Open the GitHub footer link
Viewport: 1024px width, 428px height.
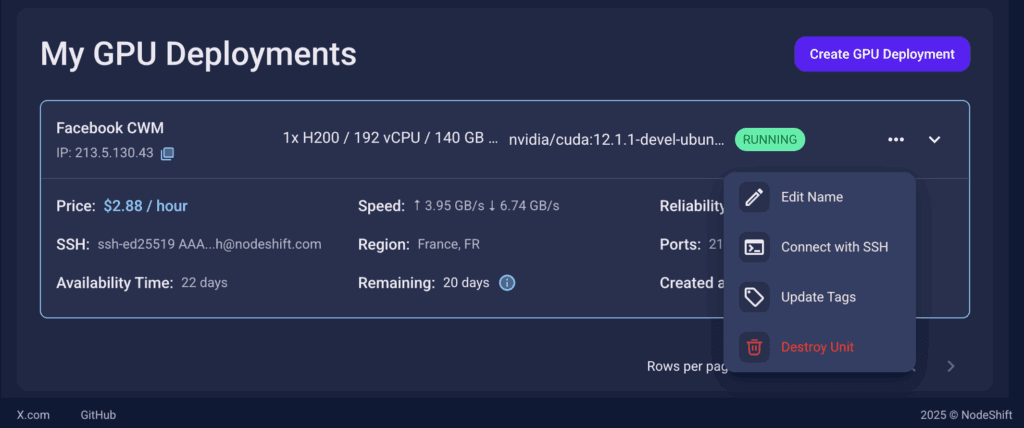pyautogui.click(x=98, y=414)
